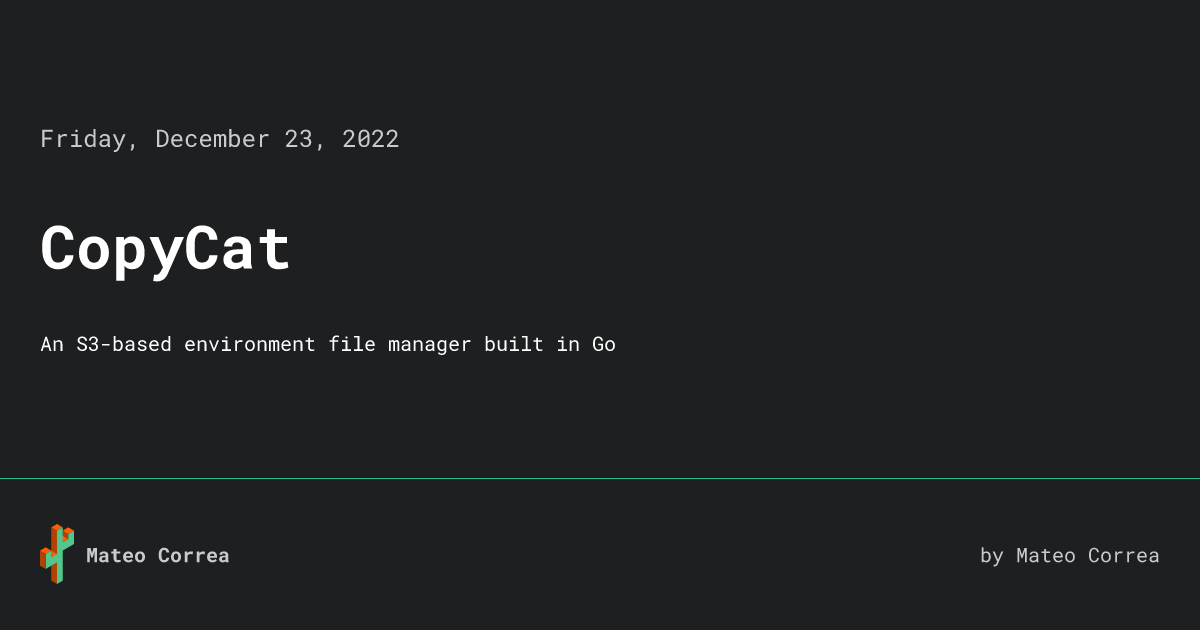The height and width of the screenshot is (630, 1200).
Task: Click 'Correa' in the bottom-right author credit
Action: pyautogui.click(x=1123, y=555)
